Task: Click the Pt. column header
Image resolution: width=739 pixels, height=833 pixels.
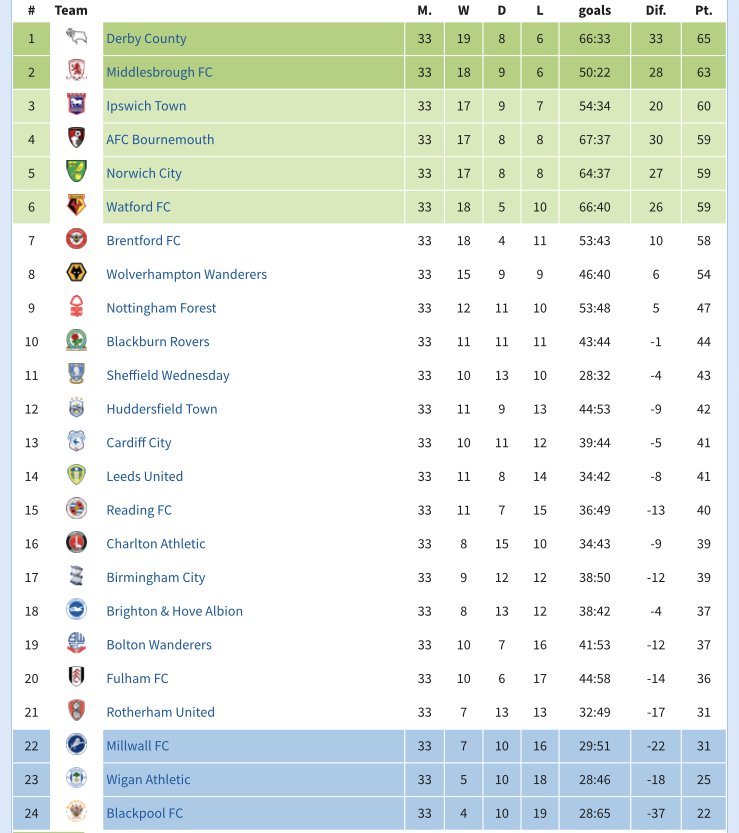Action: tap(703, 11)
